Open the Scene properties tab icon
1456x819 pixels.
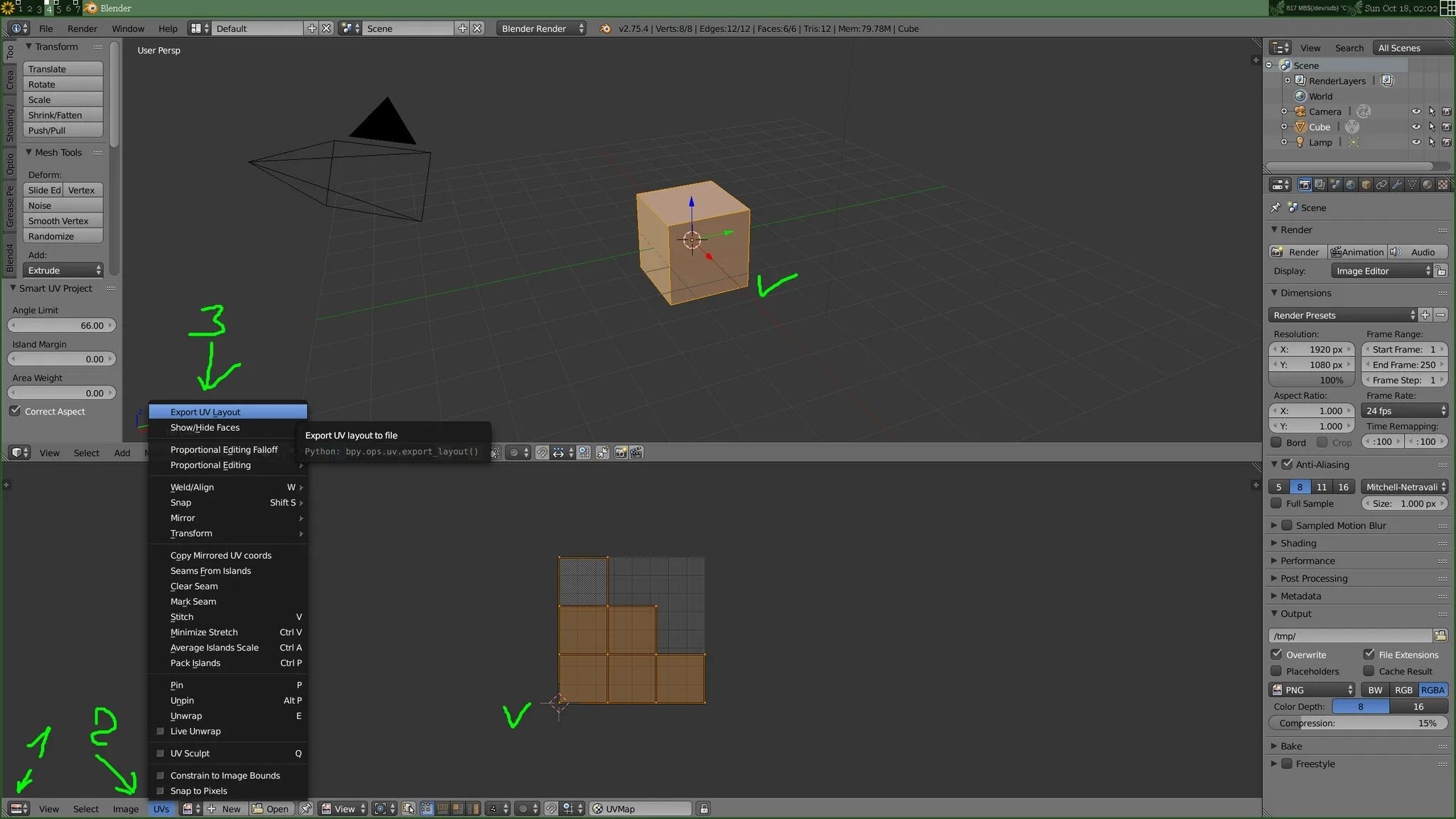click(x=1335, y=185)
